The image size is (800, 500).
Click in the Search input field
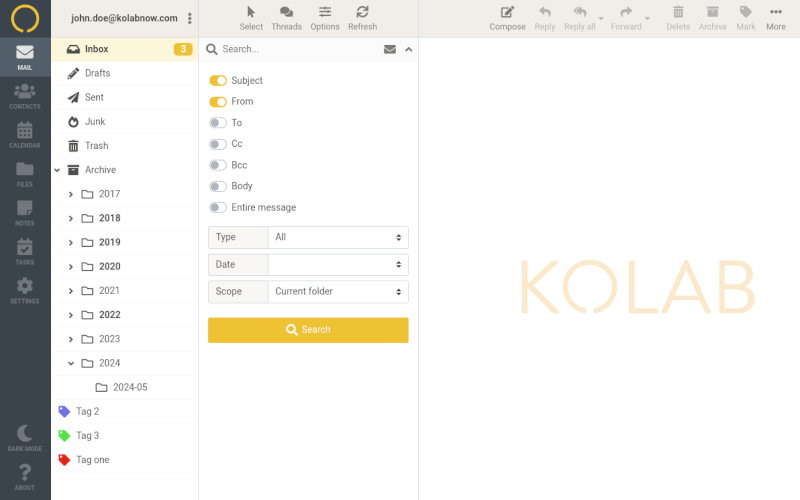click(299, 49)
